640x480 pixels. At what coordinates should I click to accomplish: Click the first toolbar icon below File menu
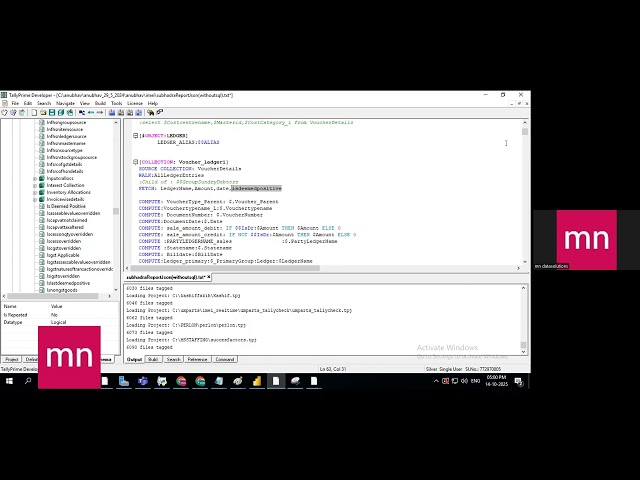(x=4, y=112)
